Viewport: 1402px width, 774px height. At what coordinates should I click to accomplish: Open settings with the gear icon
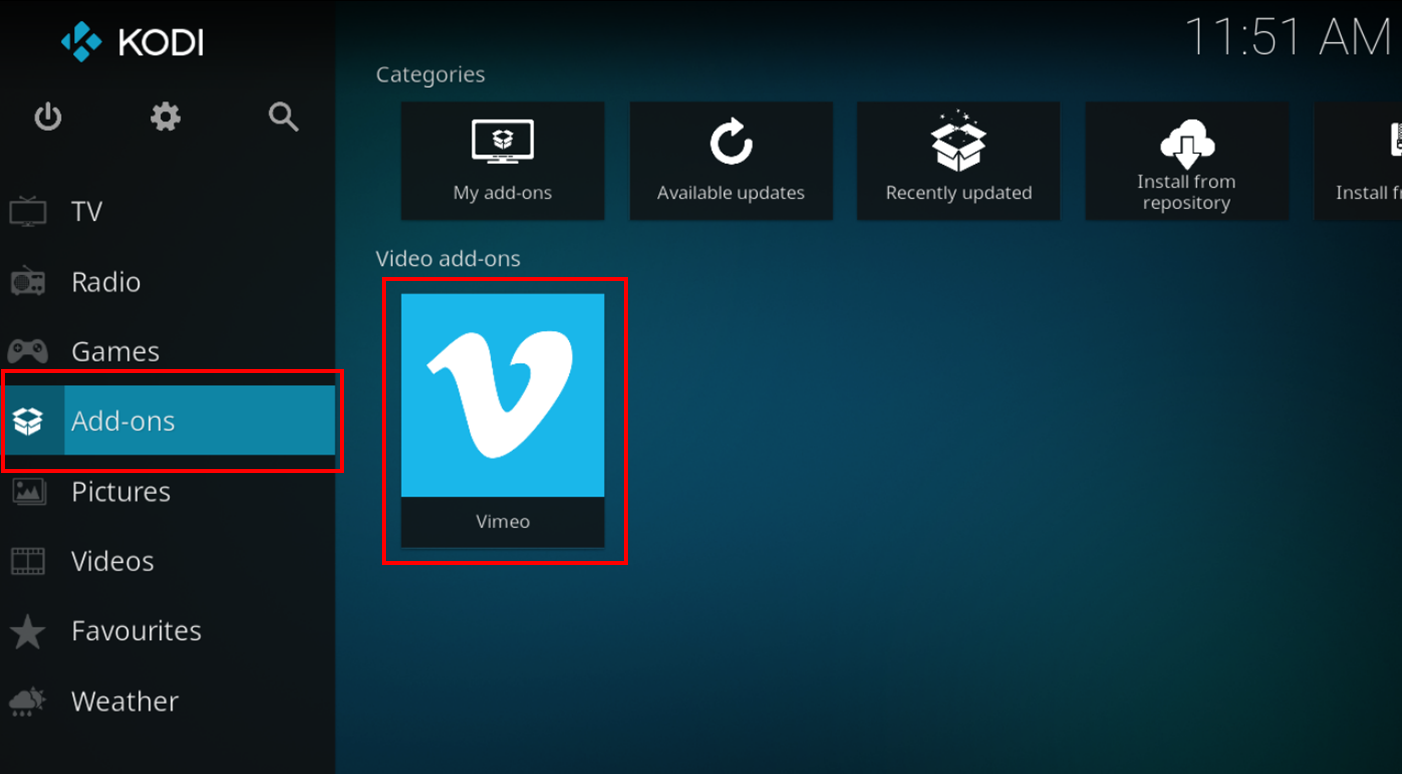[x=166, y=117]
